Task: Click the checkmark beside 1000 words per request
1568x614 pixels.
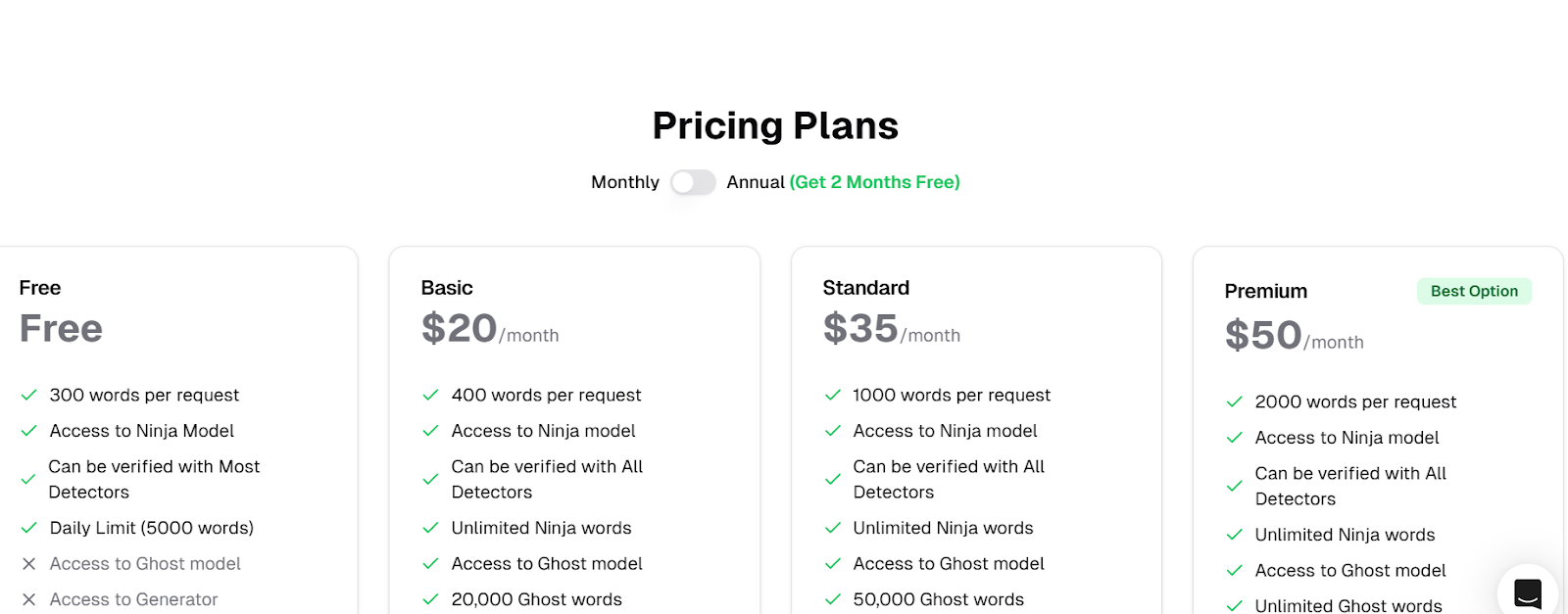Action: point(833,395)
